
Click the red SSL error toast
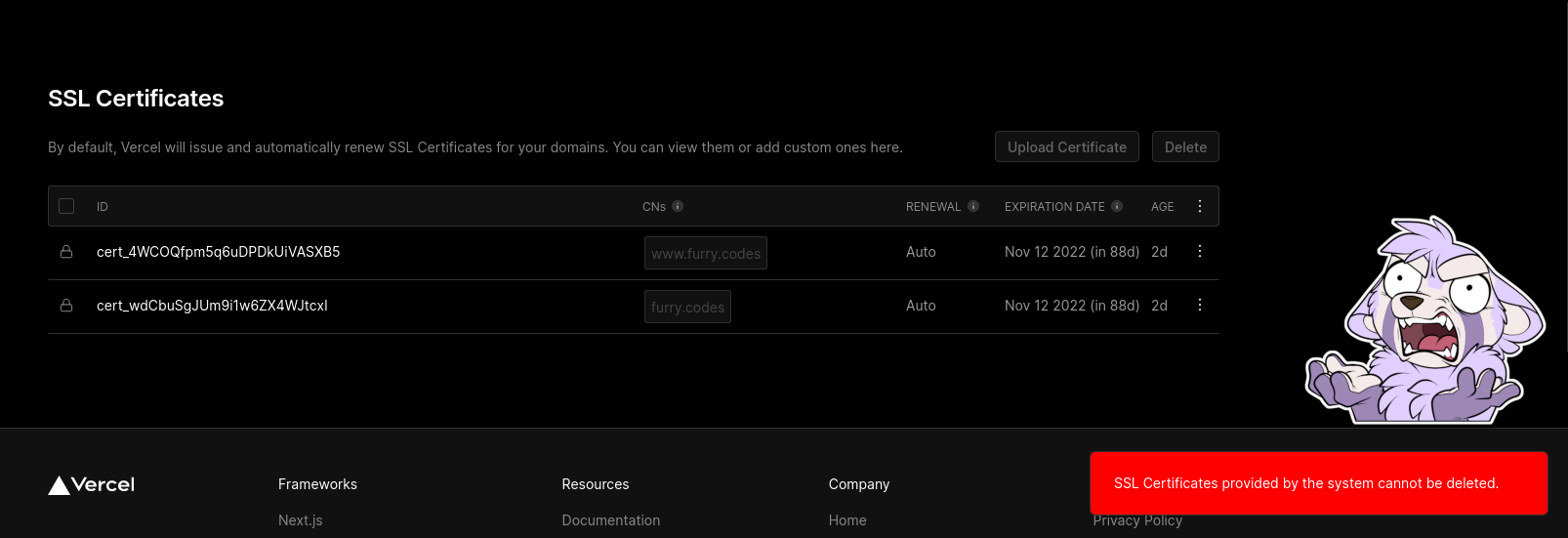coord(1319,483)
